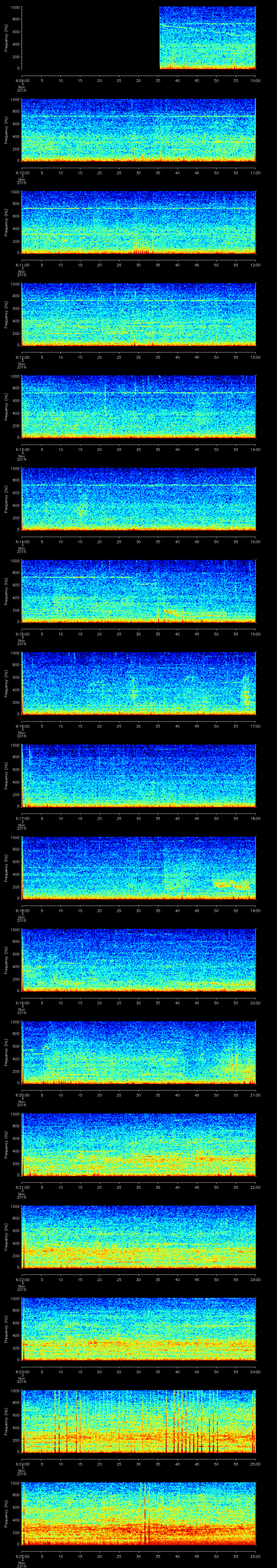Select the spectrogram panel starting at 6:22:00
Screen dimensions: 277x1568
point(139,1237)
